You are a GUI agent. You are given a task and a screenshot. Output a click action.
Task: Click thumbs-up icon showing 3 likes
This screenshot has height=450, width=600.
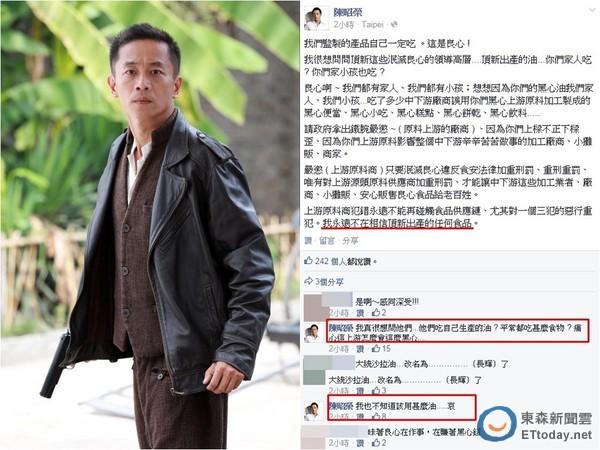click(376, 390)
